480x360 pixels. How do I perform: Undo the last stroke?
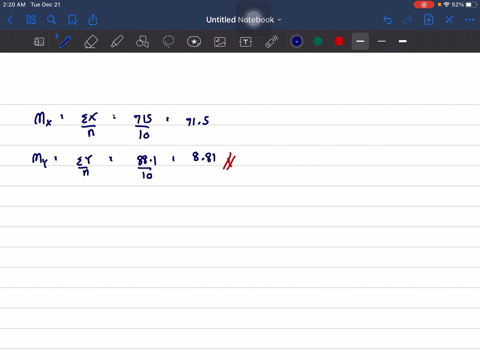(387, 20)
